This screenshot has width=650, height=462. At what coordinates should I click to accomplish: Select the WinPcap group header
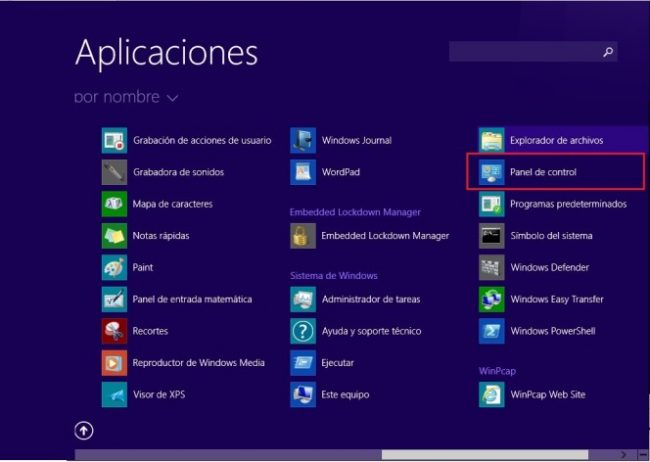(497, 371)
